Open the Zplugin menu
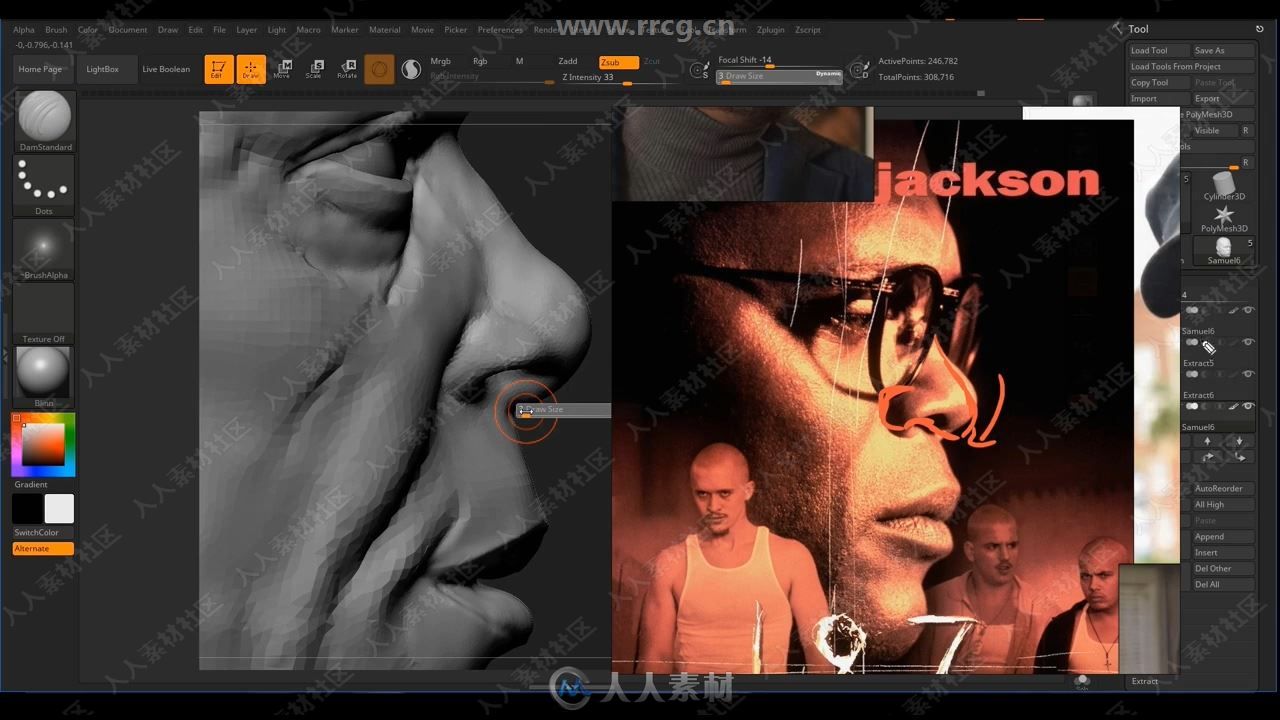The height and width of the screenshot is (720, 1280). pos(771,30)
